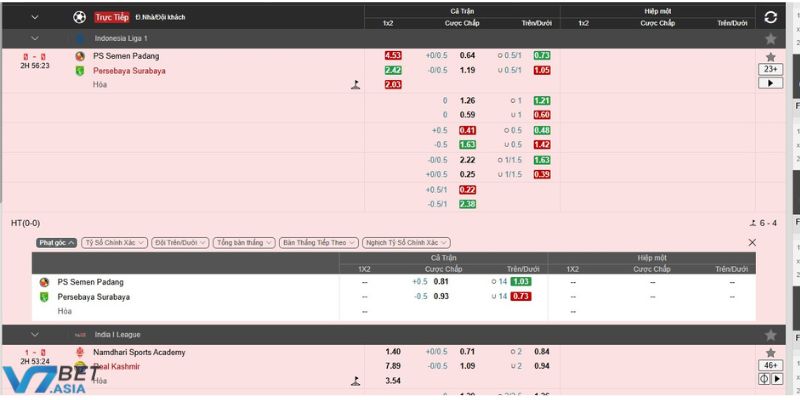Collapse the Indonesia Liga 1 section

tap(35, 38)
